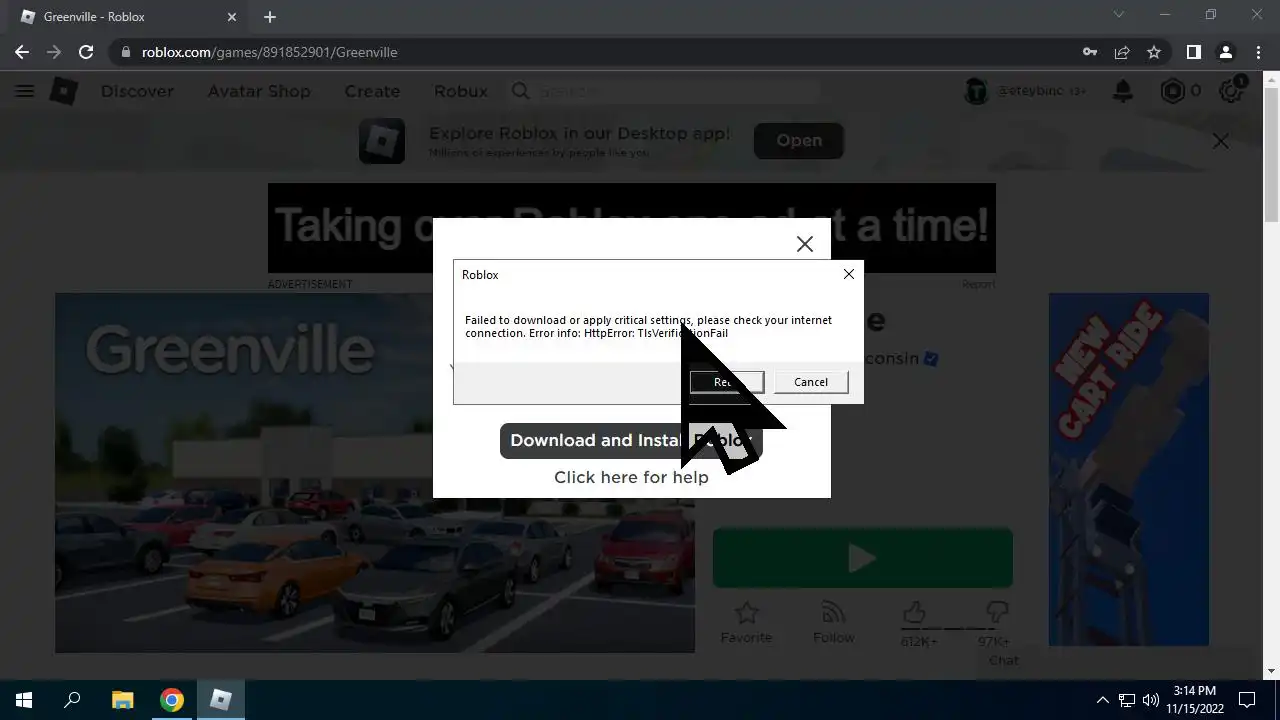
Task: Bookmark this page with the star icon
Action: pos(1154,52)
